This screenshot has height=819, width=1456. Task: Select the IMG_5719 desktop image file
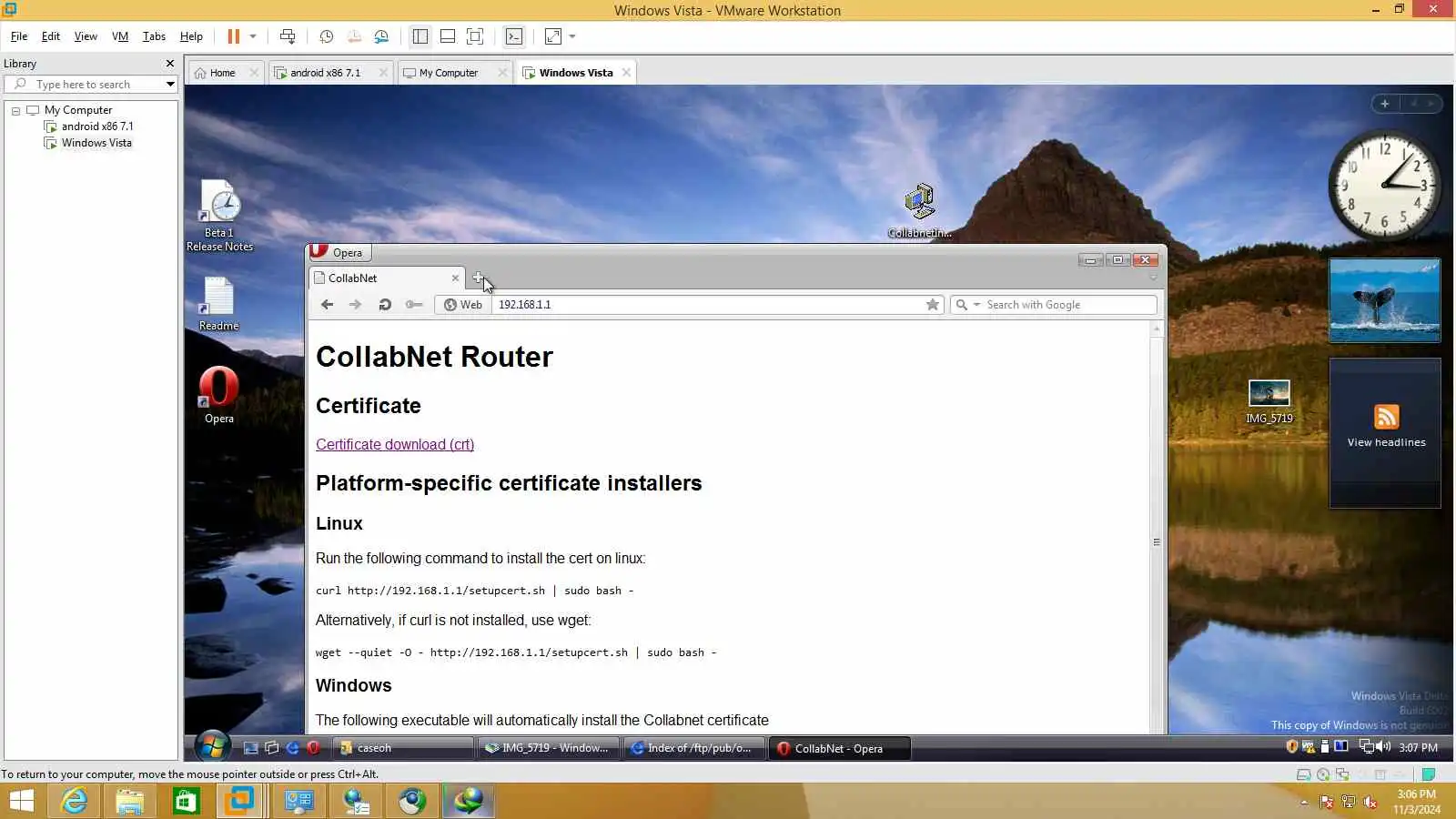click(x=1269, y=401)
